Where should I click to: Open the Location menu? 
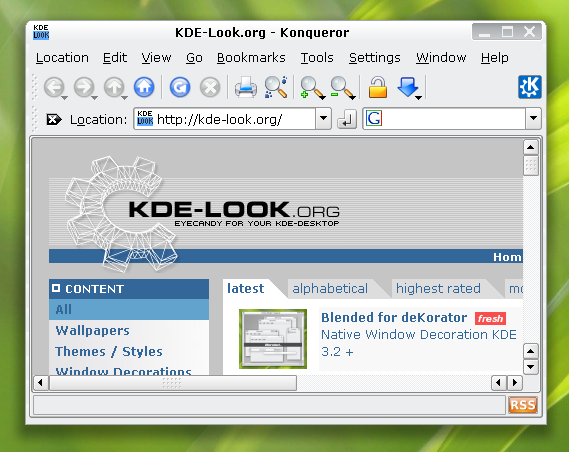pyautogui.click(x=62, y=58)
